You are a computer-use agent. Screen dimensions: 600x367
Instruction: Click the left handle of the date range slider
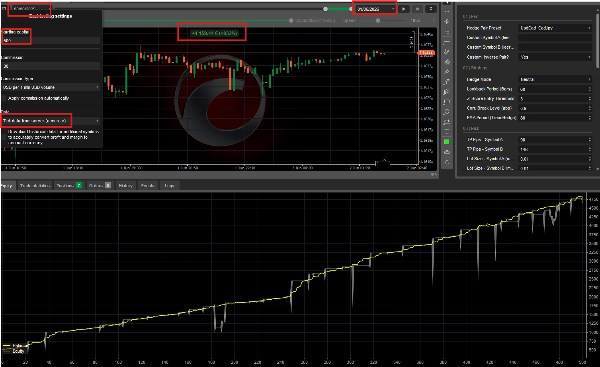pyautogui.click(x=325, y=9)
